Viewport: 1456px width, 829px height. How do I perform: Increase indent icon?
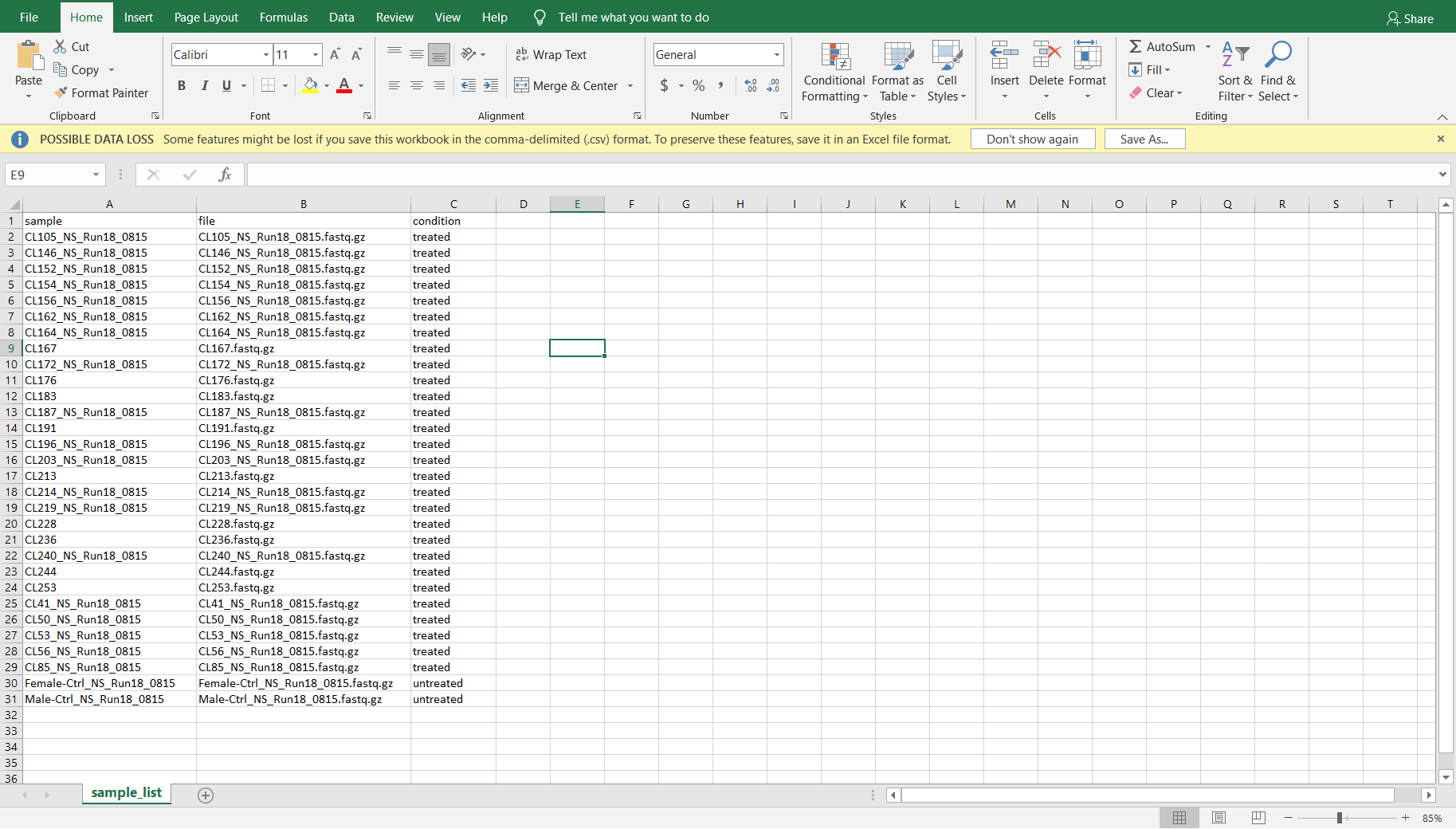coord(491,85)
